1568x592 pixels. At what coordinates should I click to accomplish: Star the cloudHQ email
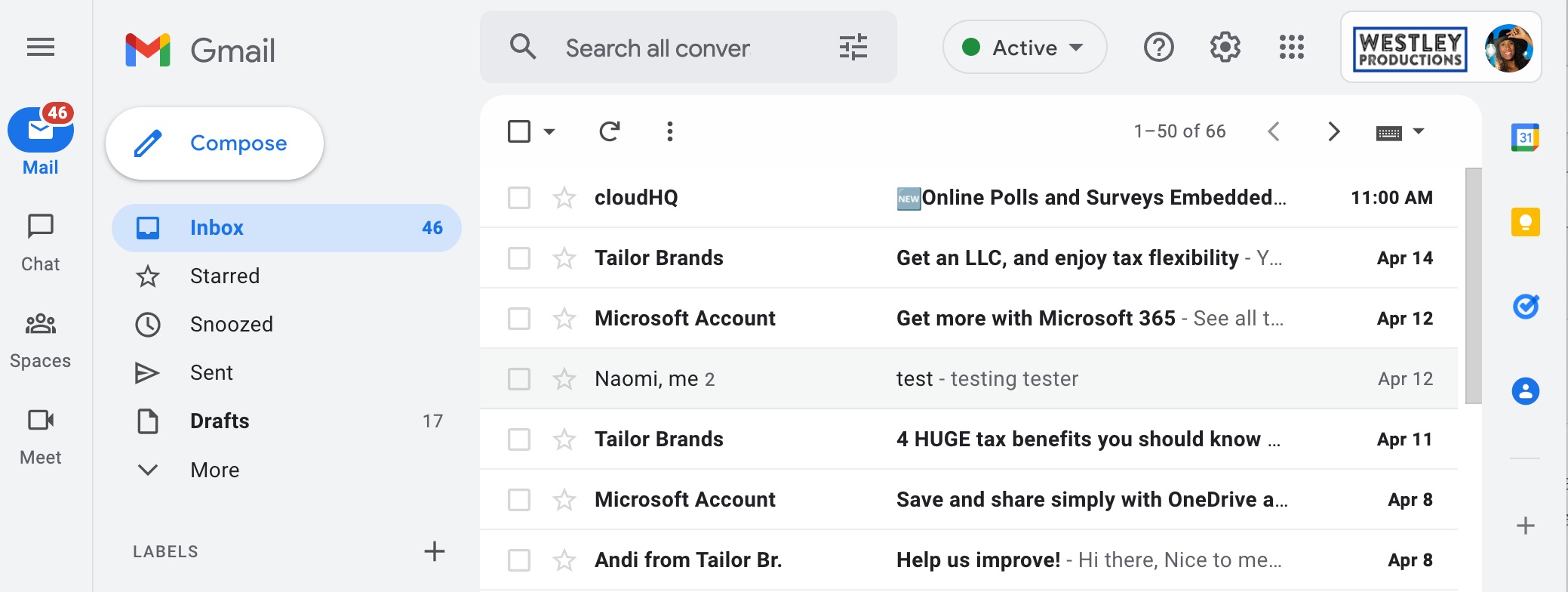tap(564, 198)
